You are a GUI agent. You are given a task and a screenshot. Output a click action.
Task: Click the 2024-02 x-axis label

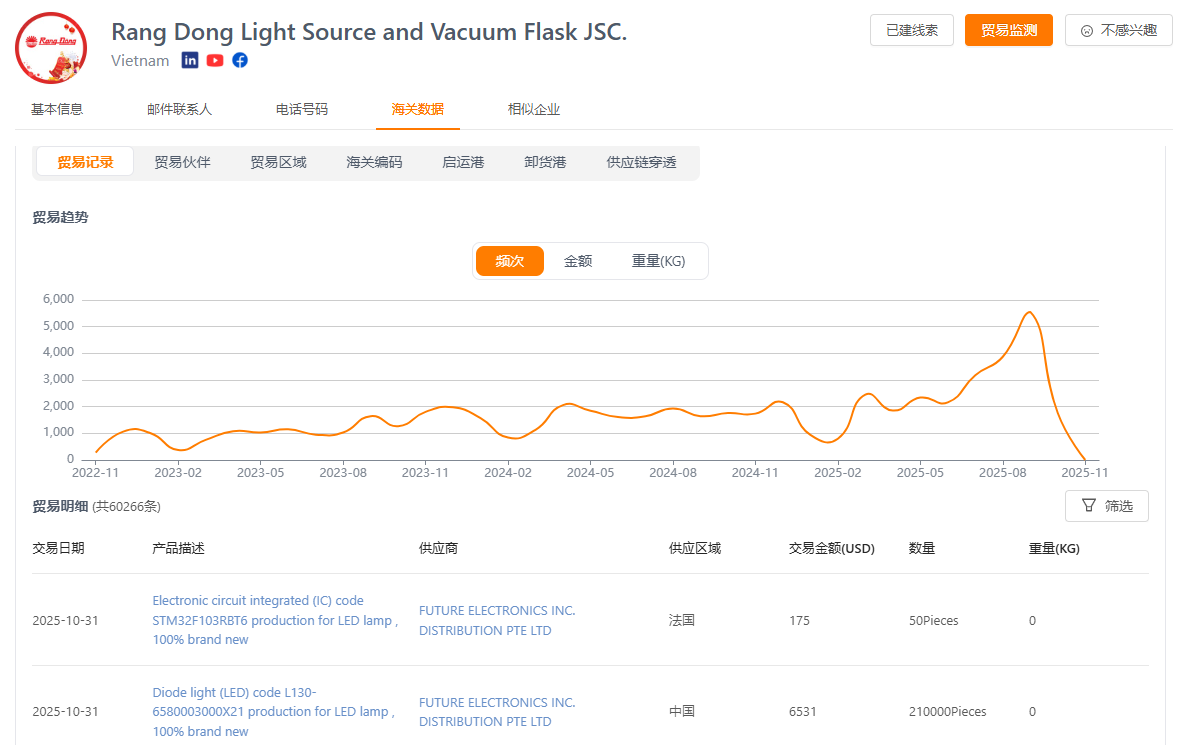[x=507, y=473]
